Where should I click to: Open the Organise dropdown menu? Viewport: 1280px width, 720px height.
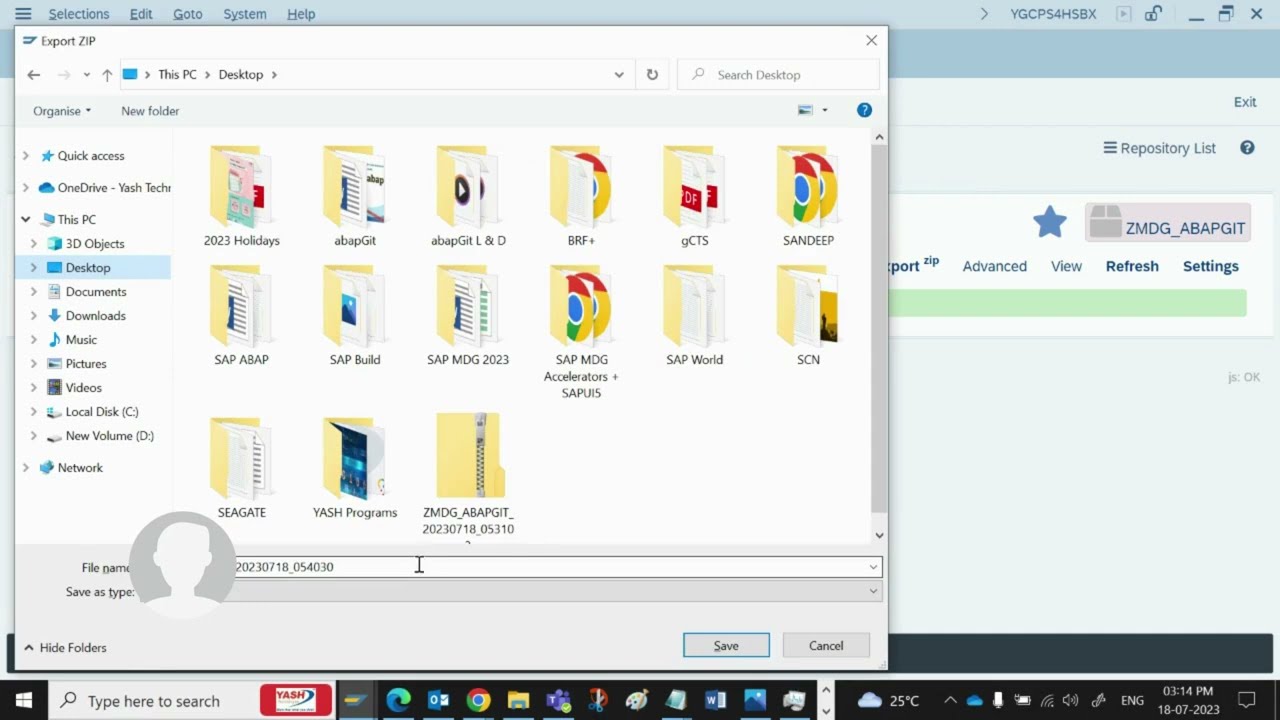(62, 111)
